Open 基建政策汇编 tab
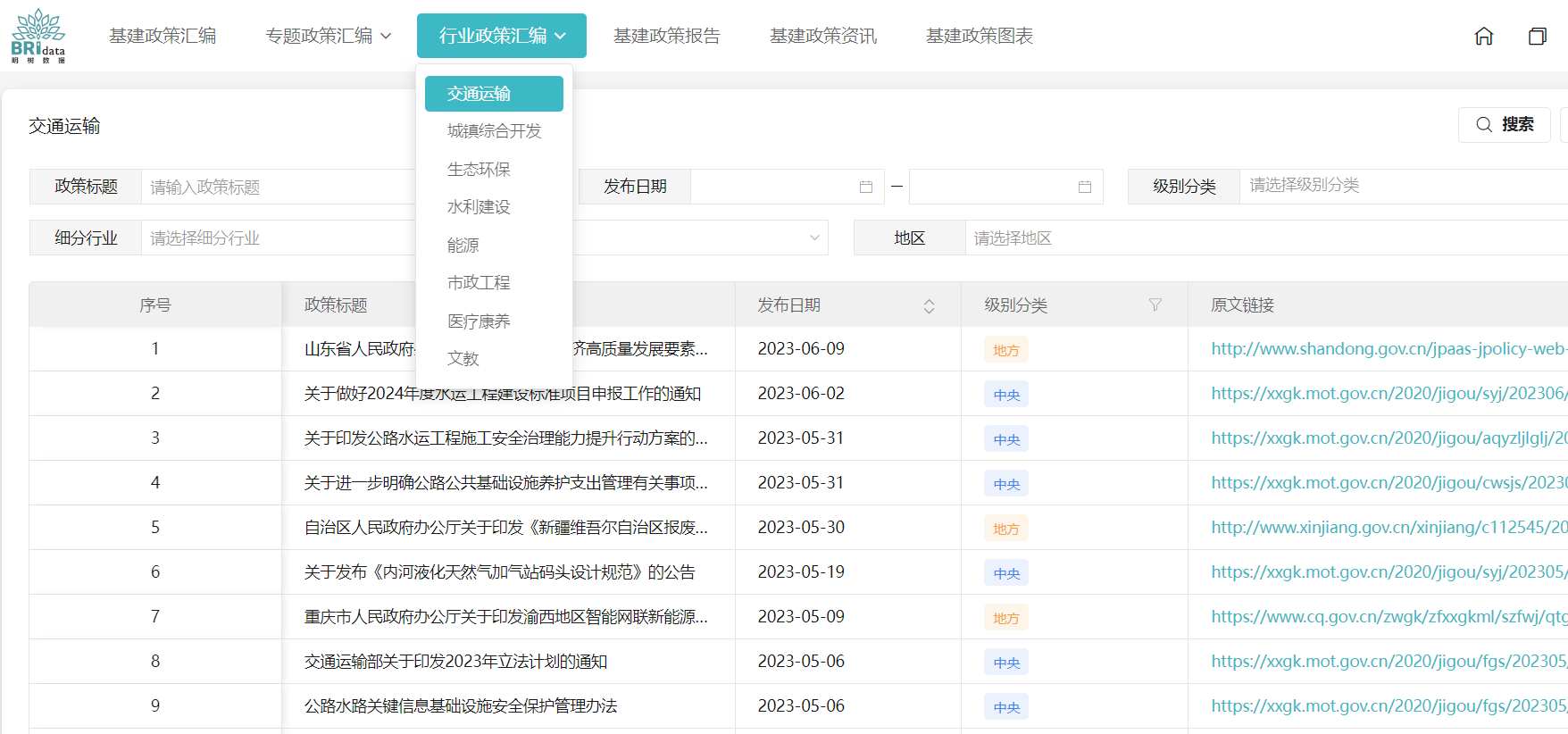The width and height of the screenshot is (1568, 734). (x=163, y=36)
